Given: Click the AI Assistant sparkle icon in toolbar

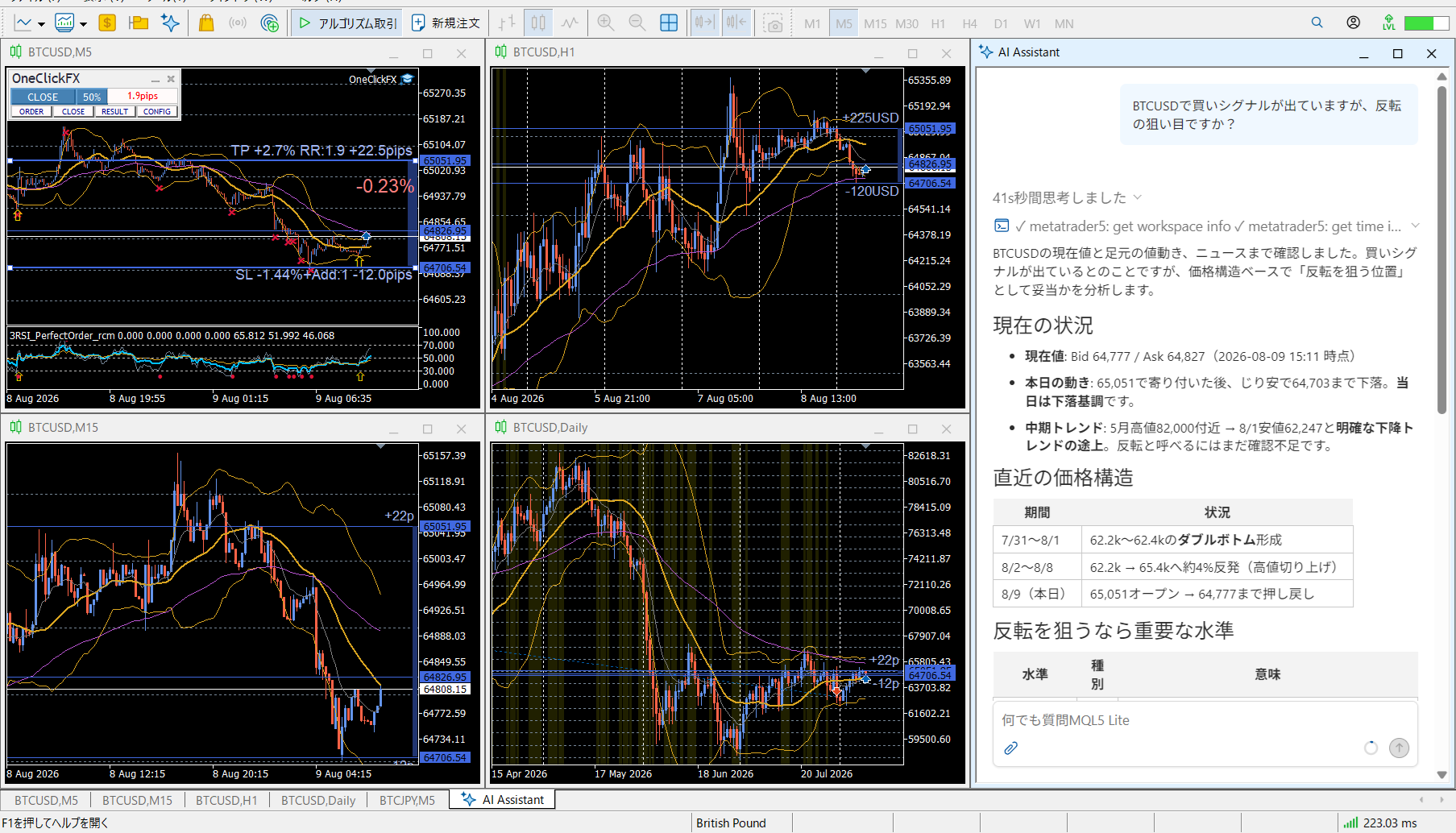Looking at the screenshot, I should [170, 23].
